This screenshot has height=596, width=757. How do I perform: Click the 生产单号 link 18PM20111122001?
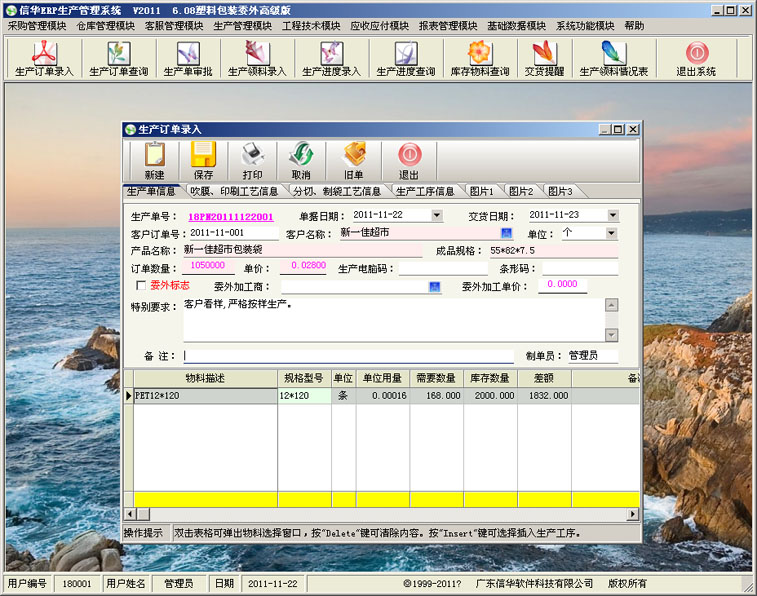(231, 217)
